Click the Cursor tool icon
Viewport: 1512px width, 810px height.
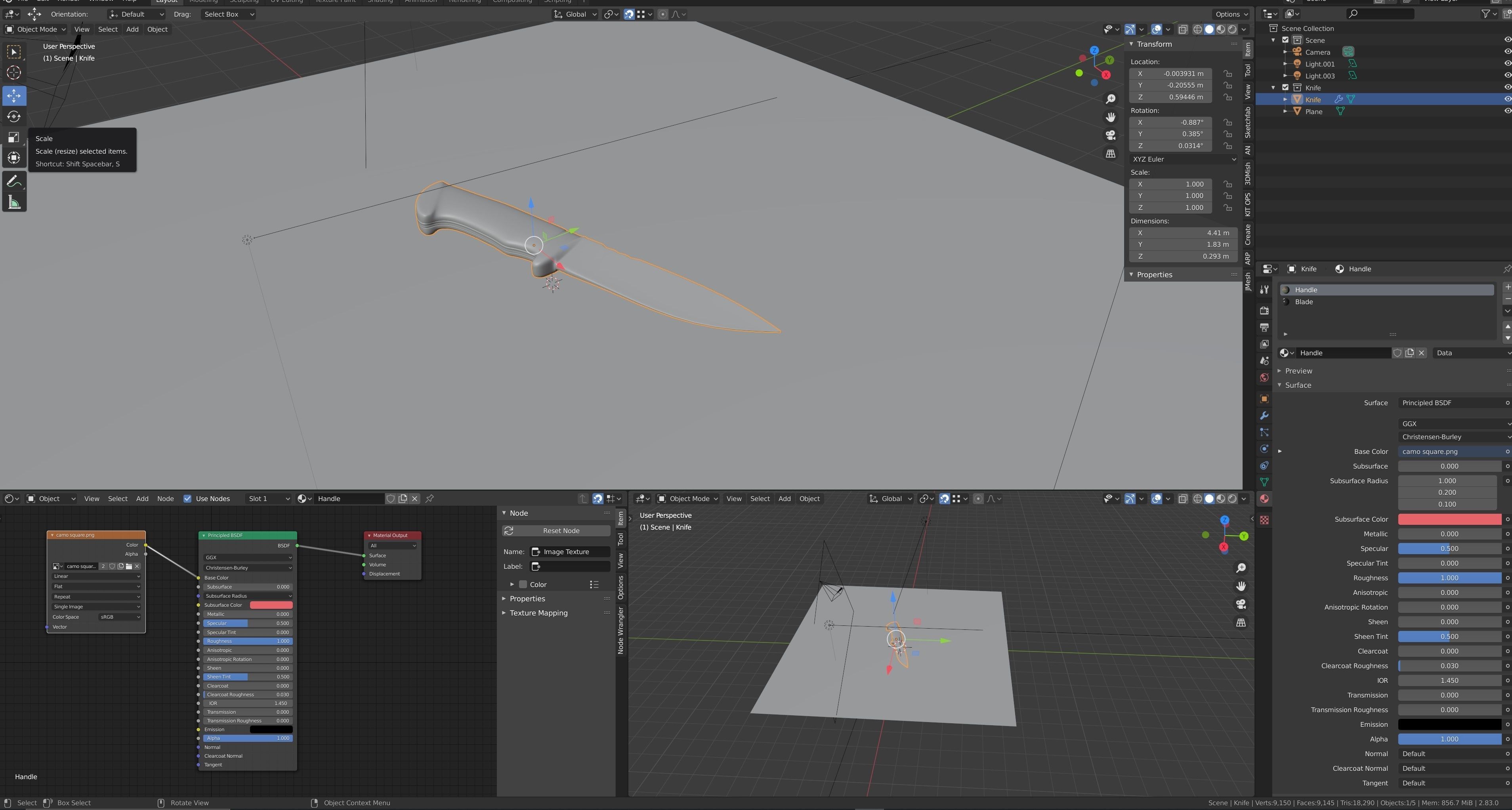click(x=13, y=73)
